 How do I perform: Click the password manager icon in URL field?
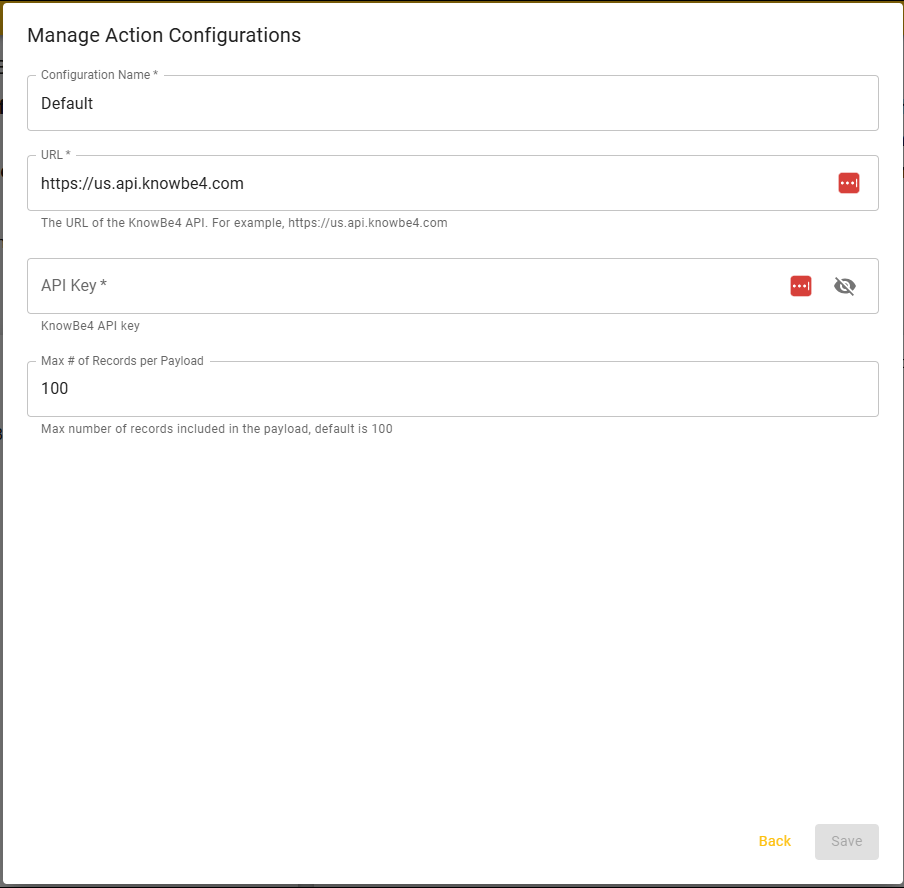pos(848,183)
